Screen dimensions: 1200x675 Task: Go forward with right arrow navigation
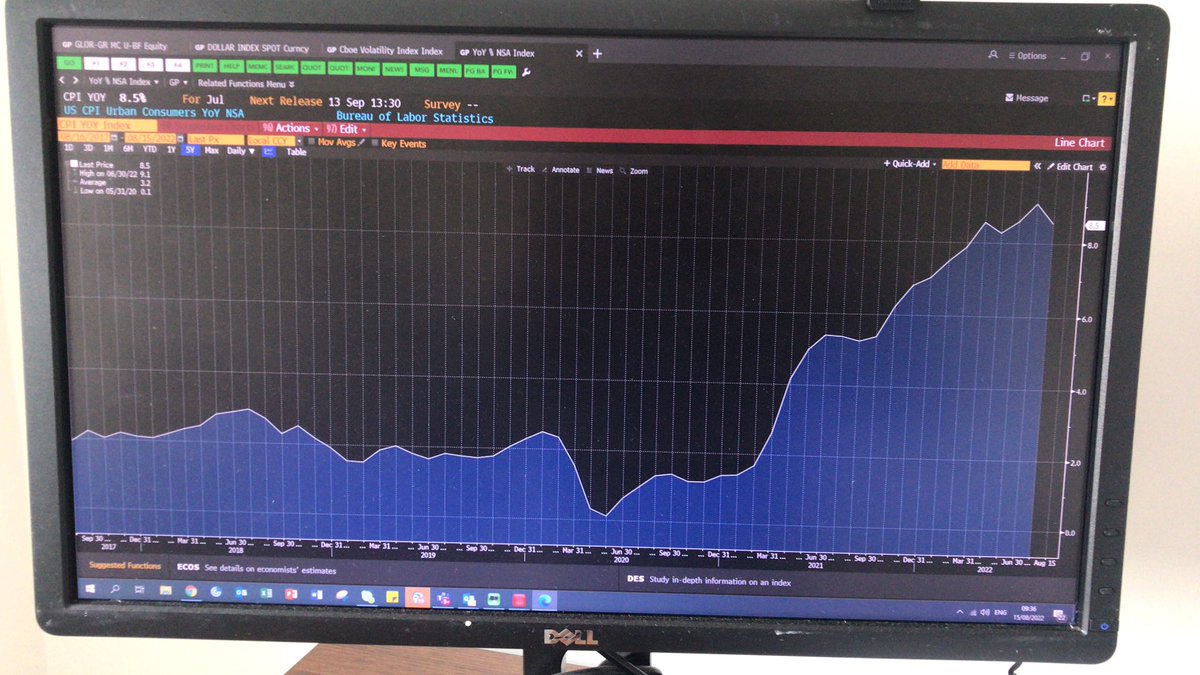coord(75,80)
